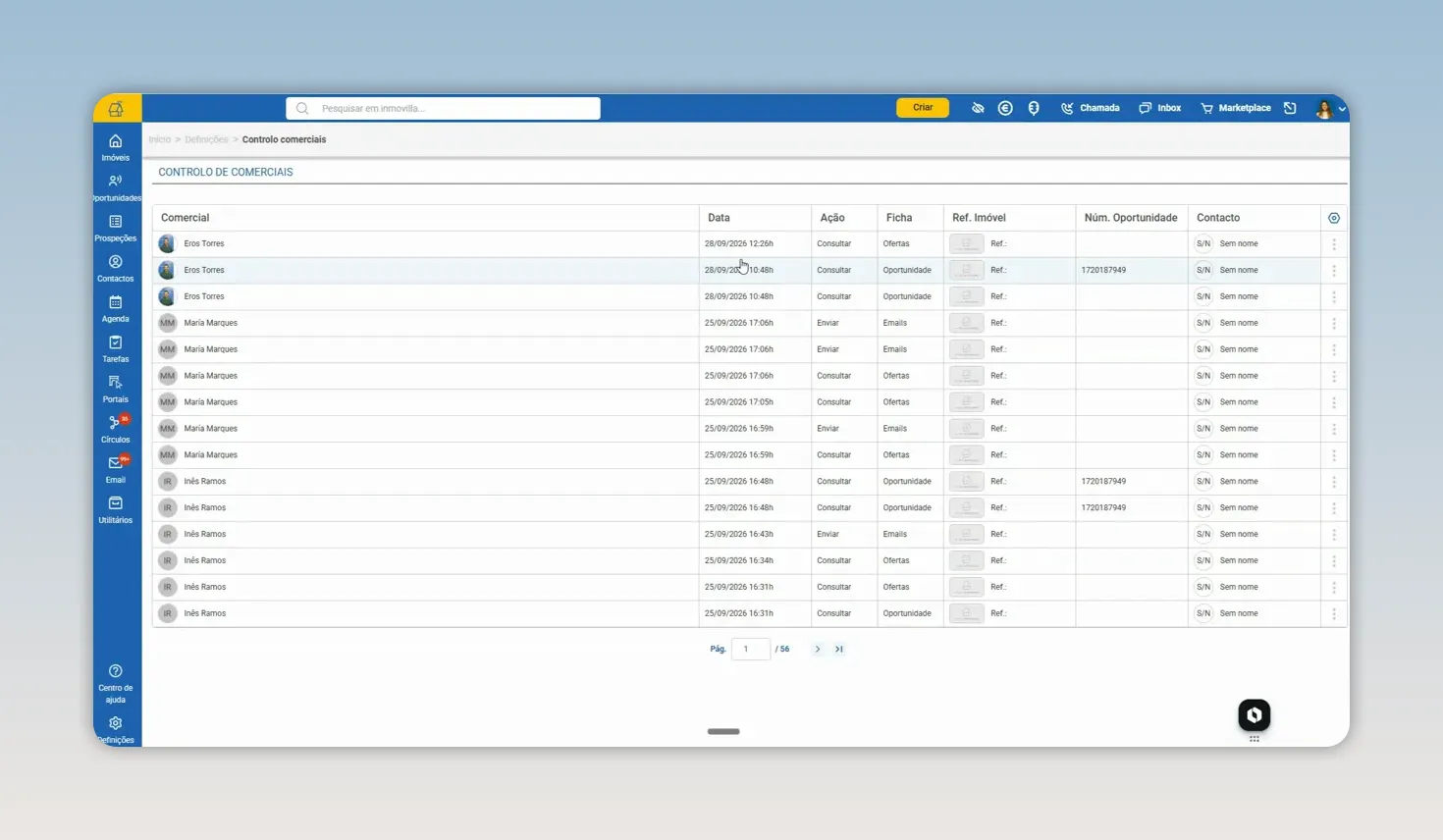Viewport: 1443px width, 840px height.
Task: Open the three-dot menu on first Eros Torres row
Action: pyautogui.click(x=1334, y=243)
